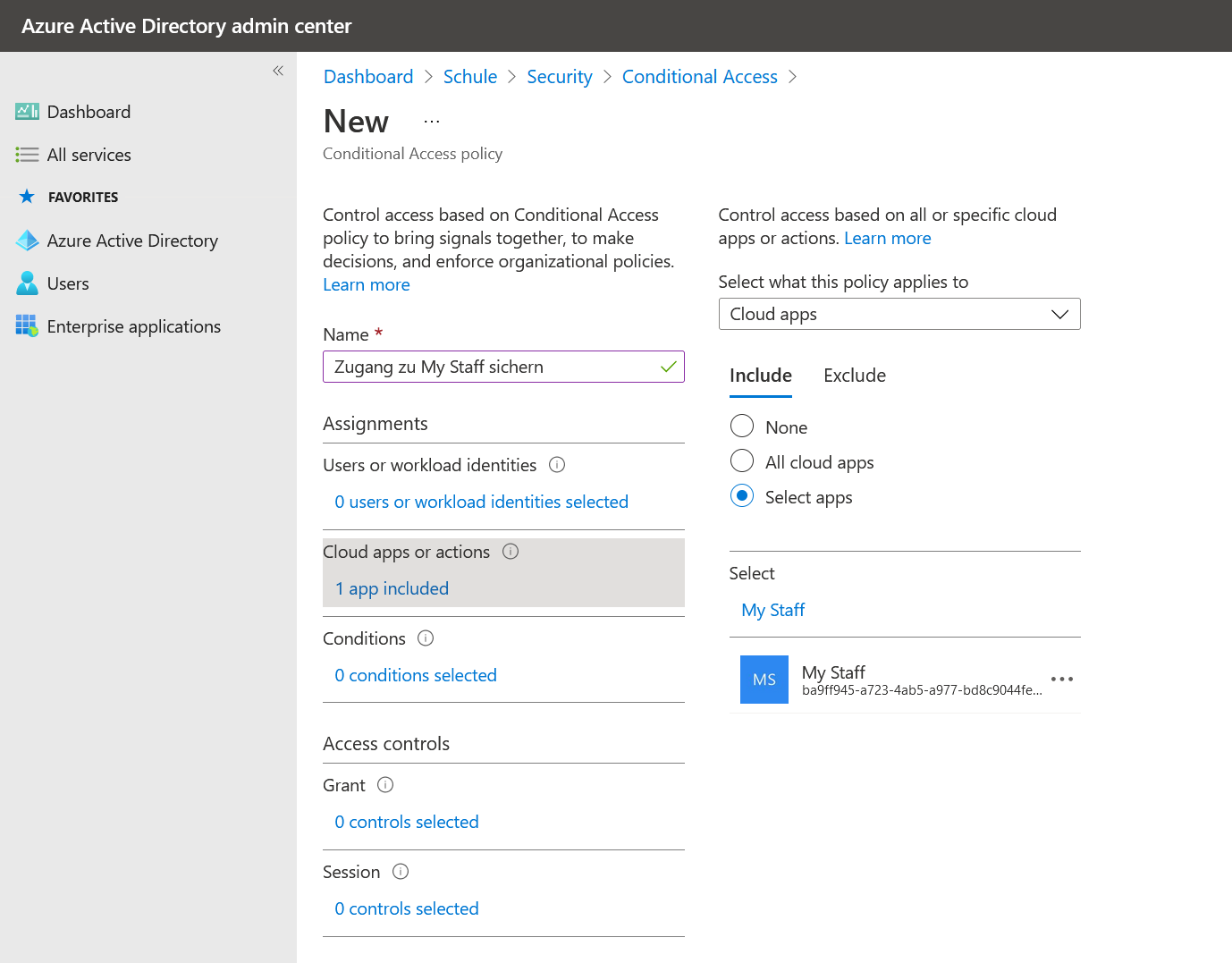Switch to the Include tab
The height and width of the screenshot is (963, 1232).
click(x=760, y=376)
